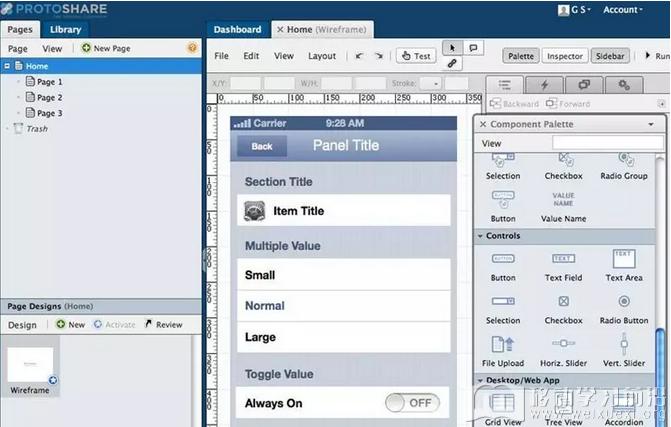Click the palette View search field
Screen dimensions: 671x427
(607, 143)
